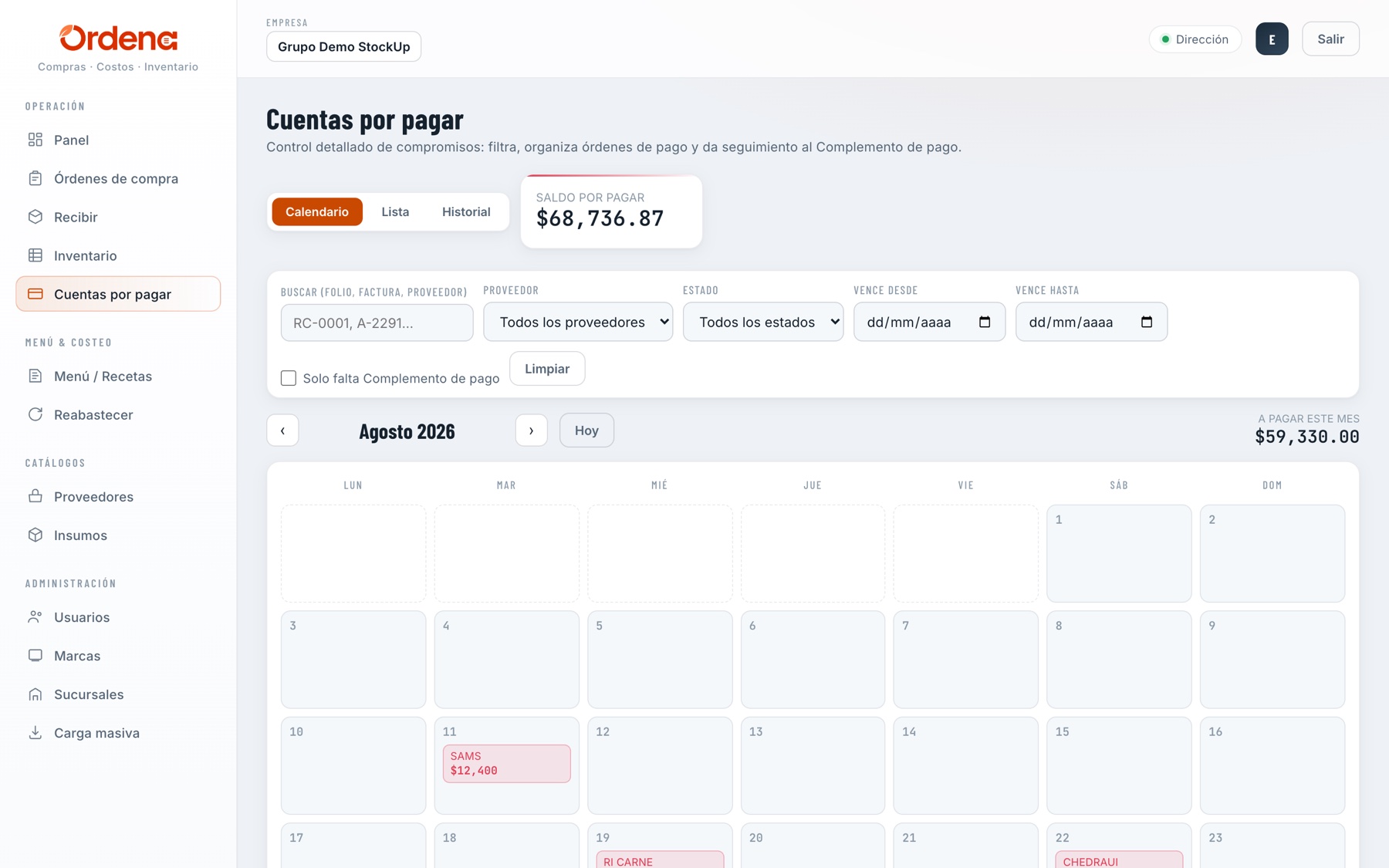Click the Agosto 2026 month heading

[407, 431]
